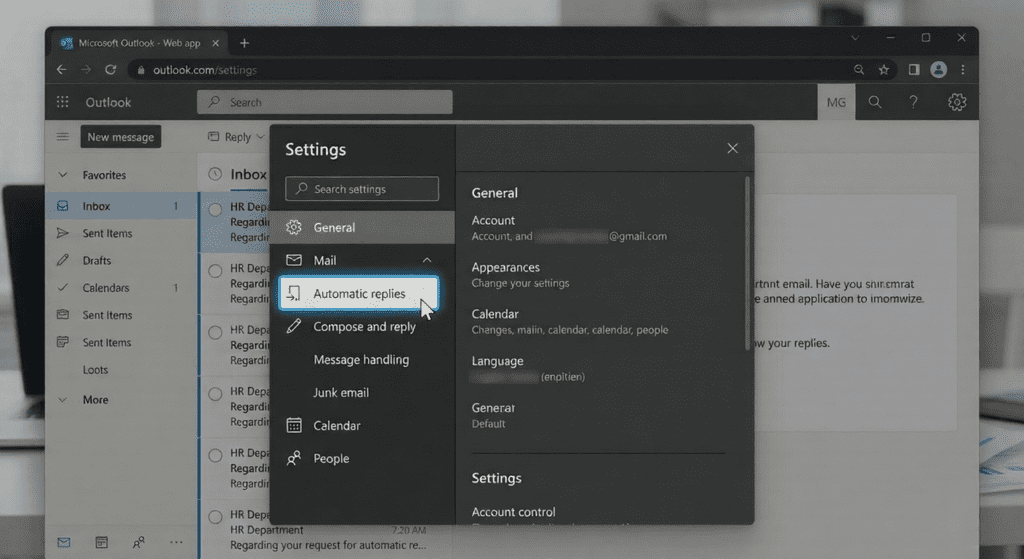The image size is (1024, 559).
Task: Click the Reply button
Action: point(230,136)
